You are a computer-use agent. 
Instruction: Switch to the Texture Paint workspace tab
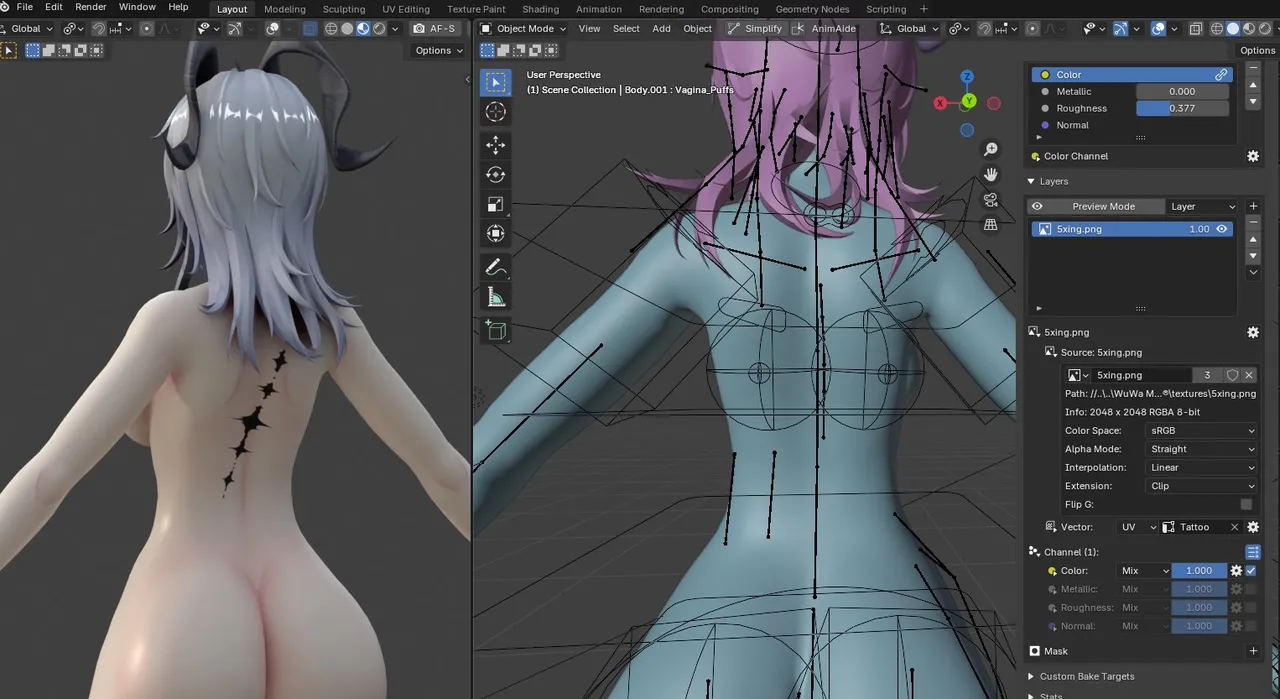pyautogui.click(x=476, y=9)
